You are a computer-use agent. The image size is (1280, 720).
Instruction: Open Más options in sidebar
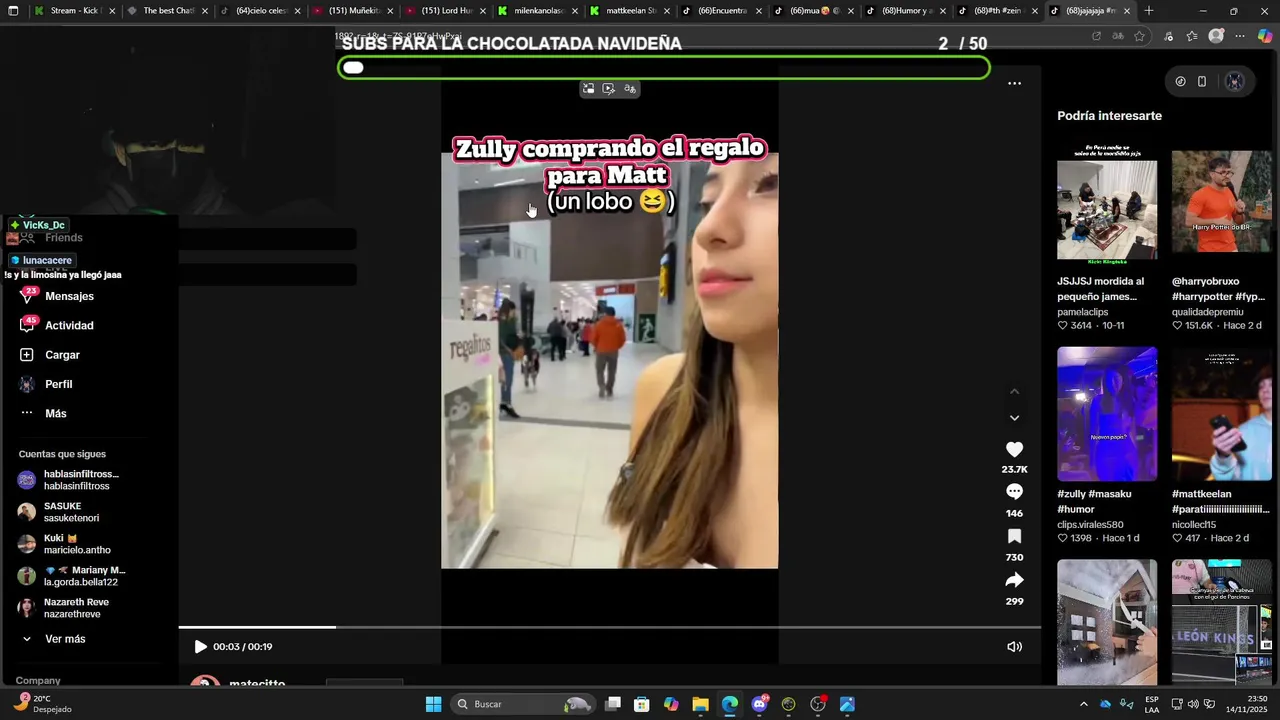(43, 413)
